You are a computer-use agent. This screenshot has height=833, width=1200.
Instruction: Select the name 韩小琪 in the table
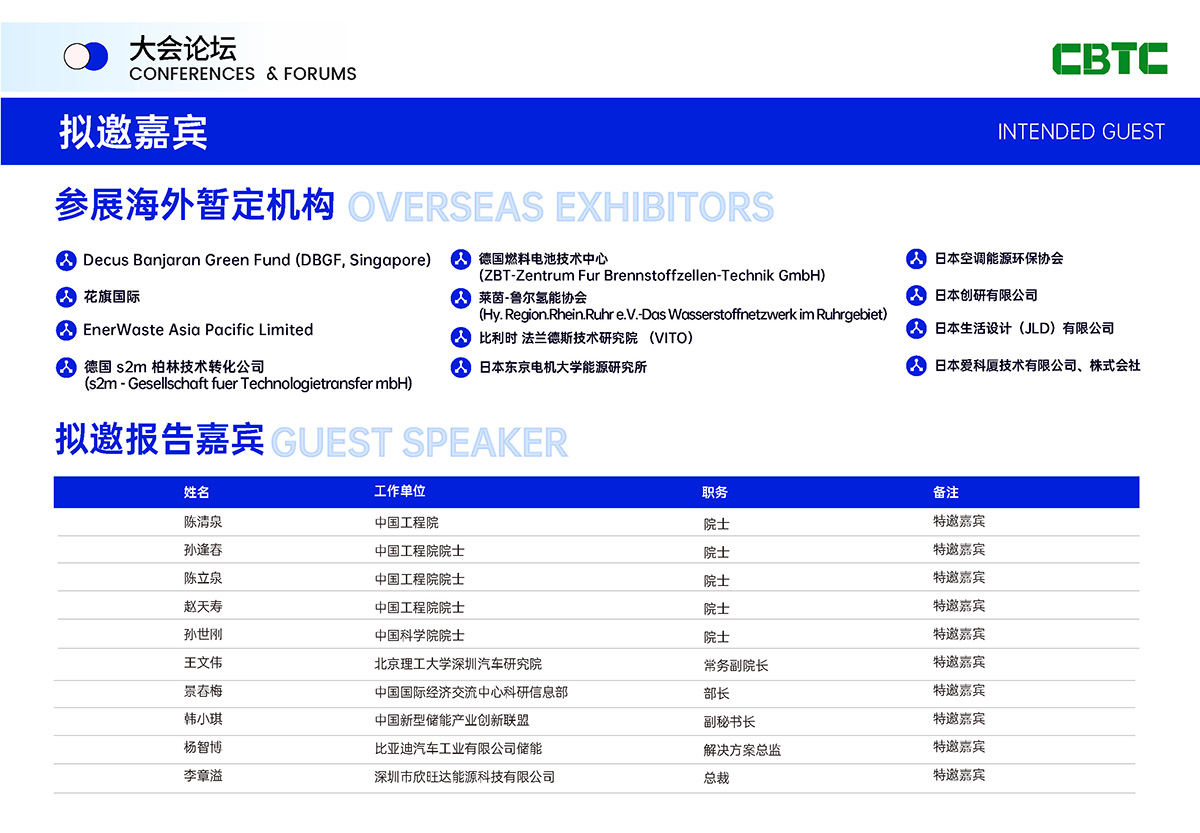[203, 720]
